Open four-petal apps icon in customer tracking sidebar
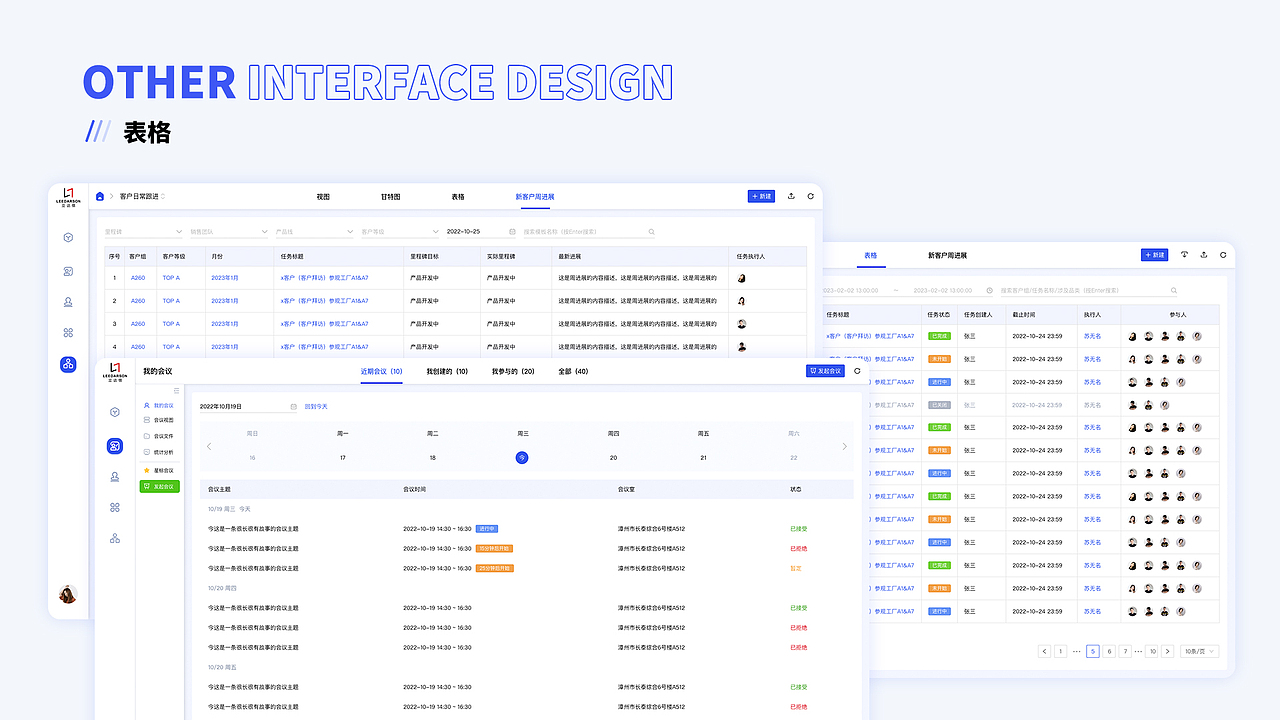 click(x=68, y=333)
